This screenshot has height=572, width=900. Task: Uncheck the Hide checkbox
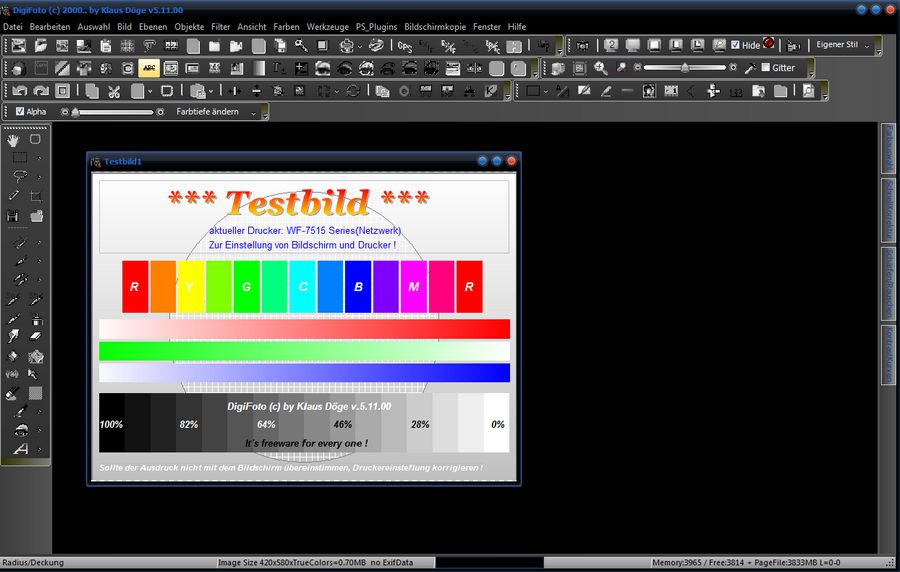pos(736,46)
